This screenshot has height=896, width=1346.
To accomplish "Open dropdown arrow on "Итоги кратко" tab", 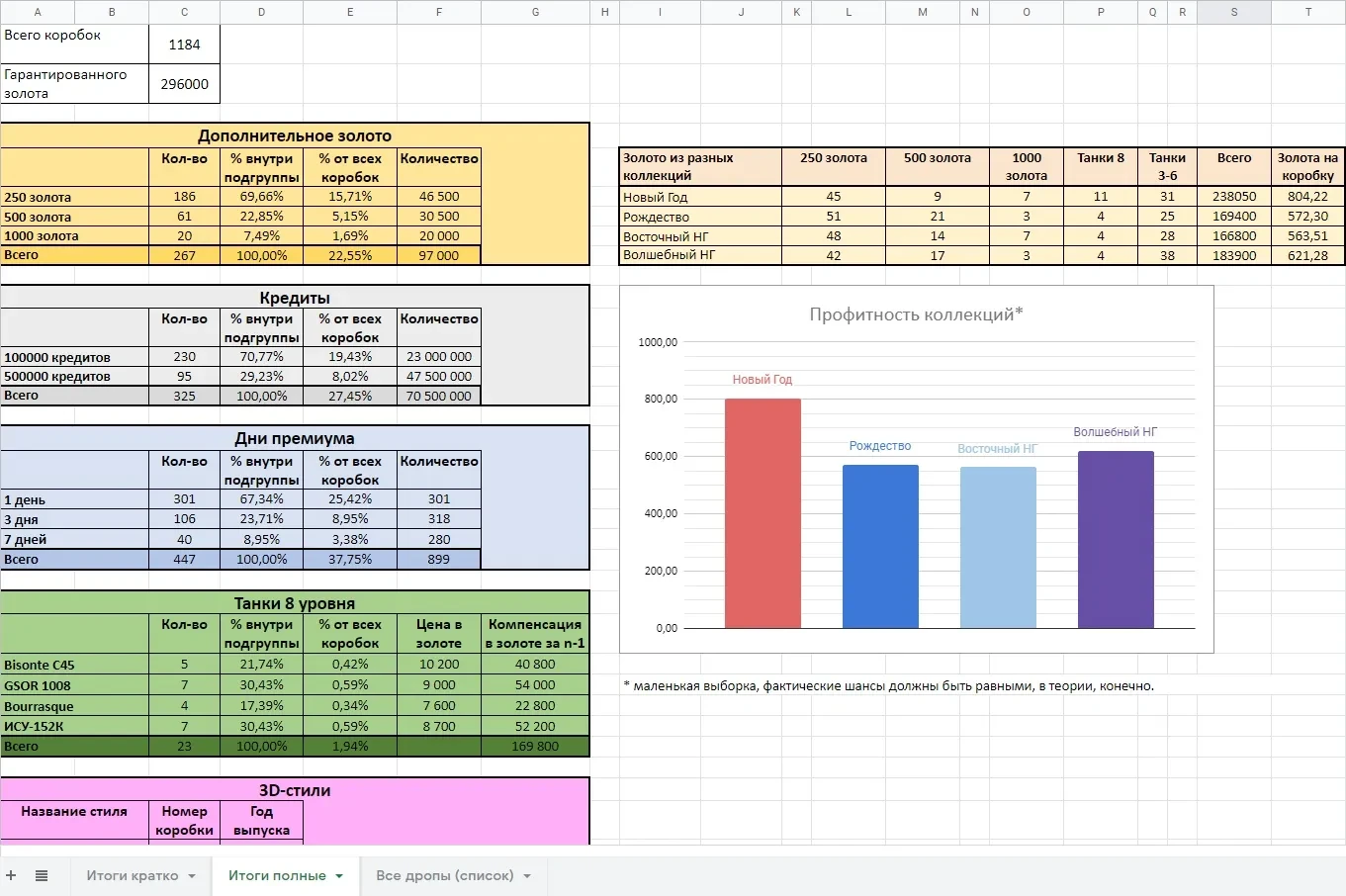I will coord(192,876).
